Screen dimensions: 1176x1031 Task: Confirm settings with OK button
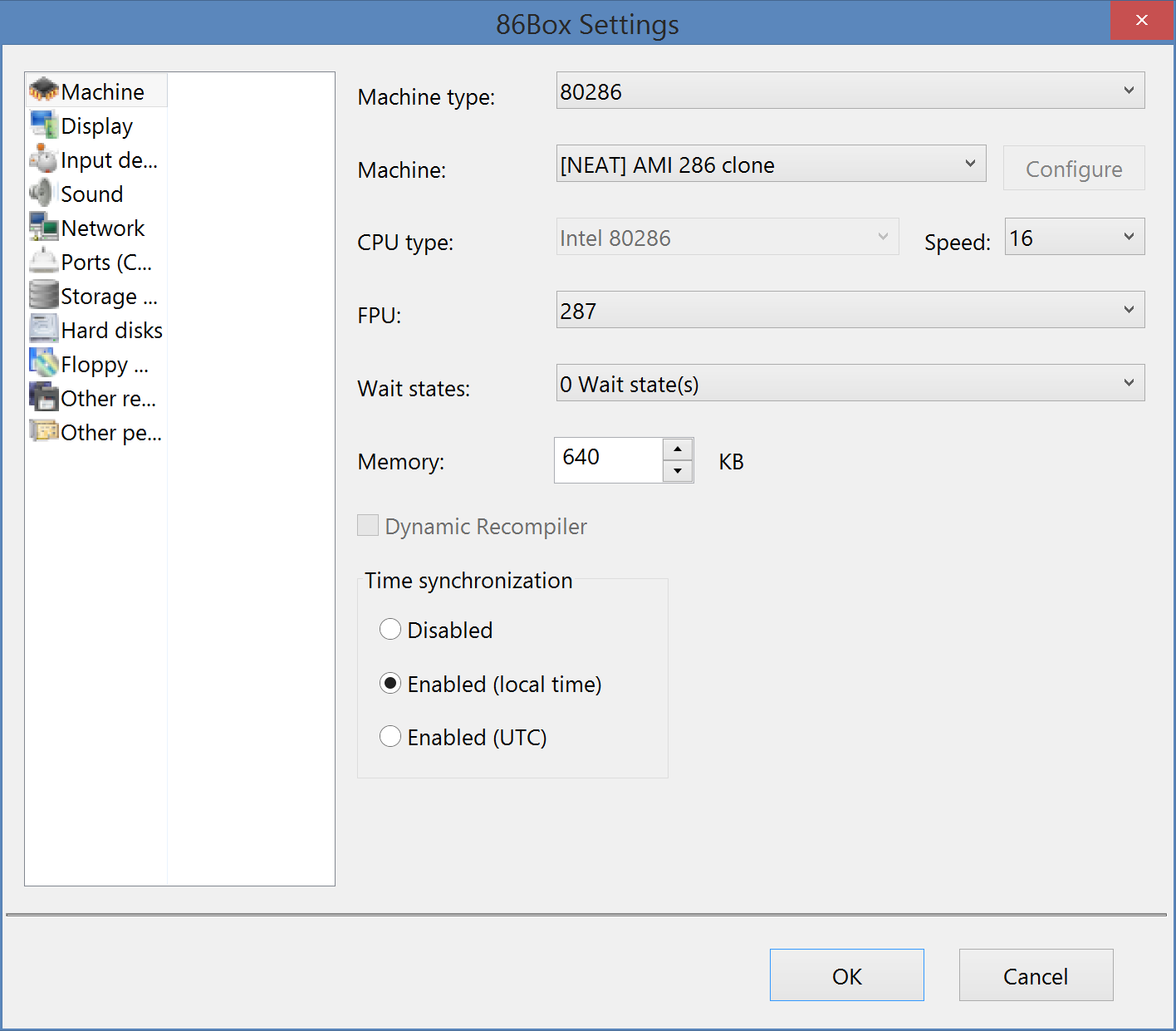coord(846,975)
